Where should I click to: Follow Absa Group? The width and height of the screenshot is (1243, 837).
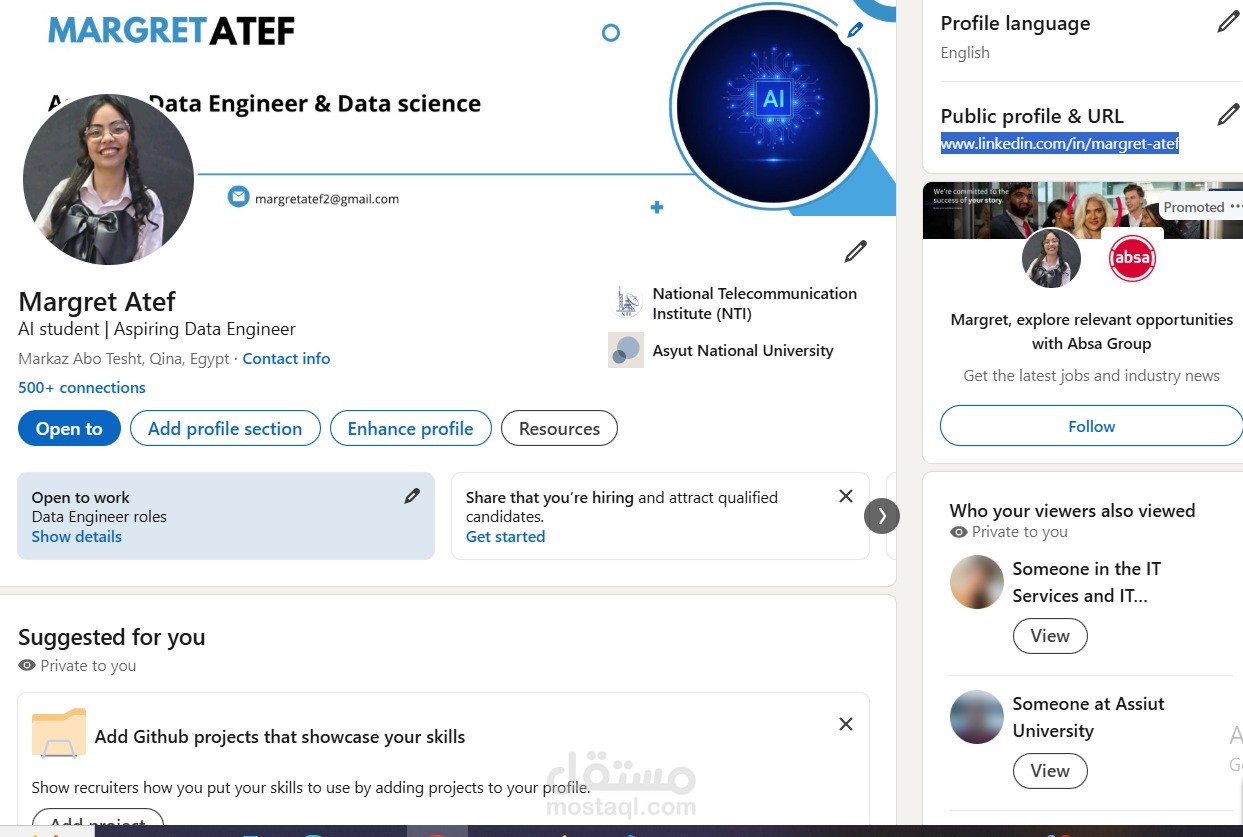point(1090,425)
